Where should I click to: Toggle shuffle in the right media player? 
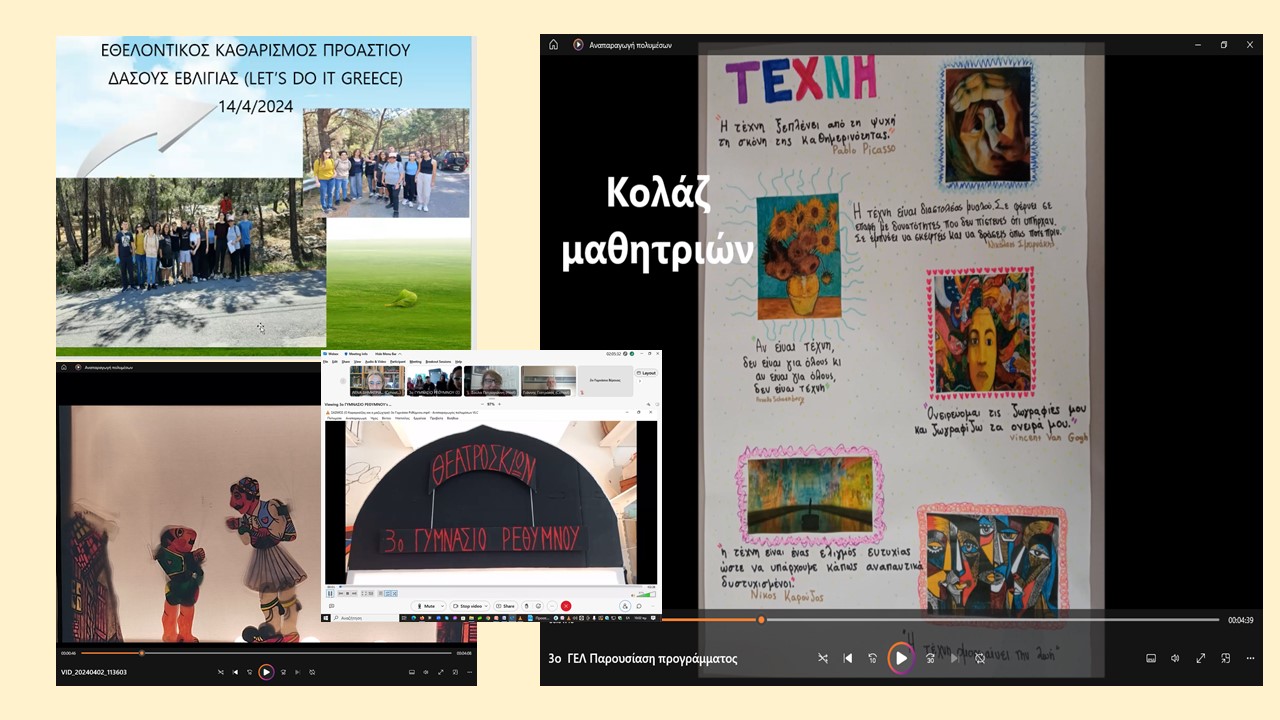point(823,658)
